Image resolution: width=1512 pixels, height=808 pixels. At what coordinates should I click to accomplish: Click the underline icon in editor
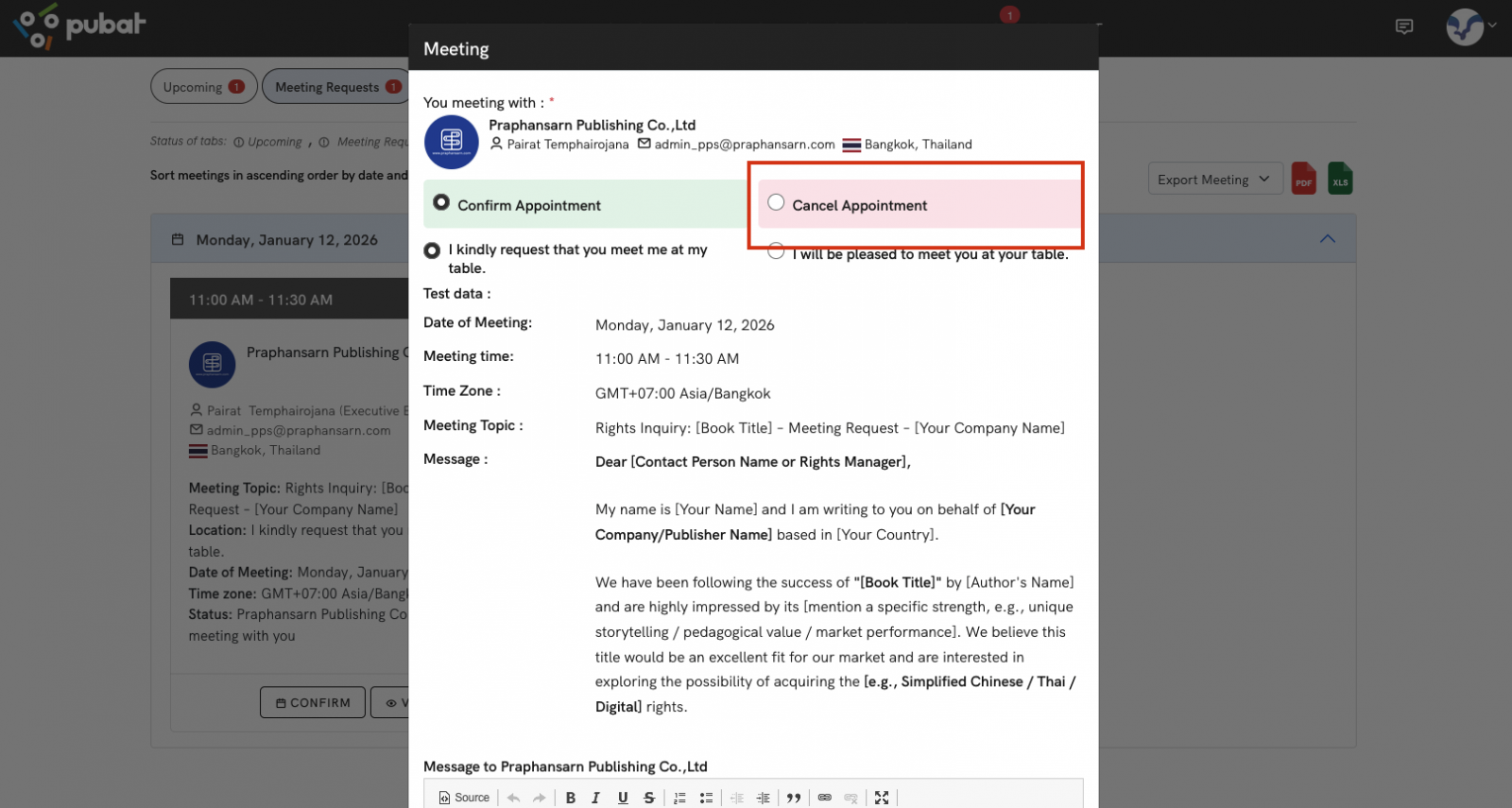(x=623, y=798)
